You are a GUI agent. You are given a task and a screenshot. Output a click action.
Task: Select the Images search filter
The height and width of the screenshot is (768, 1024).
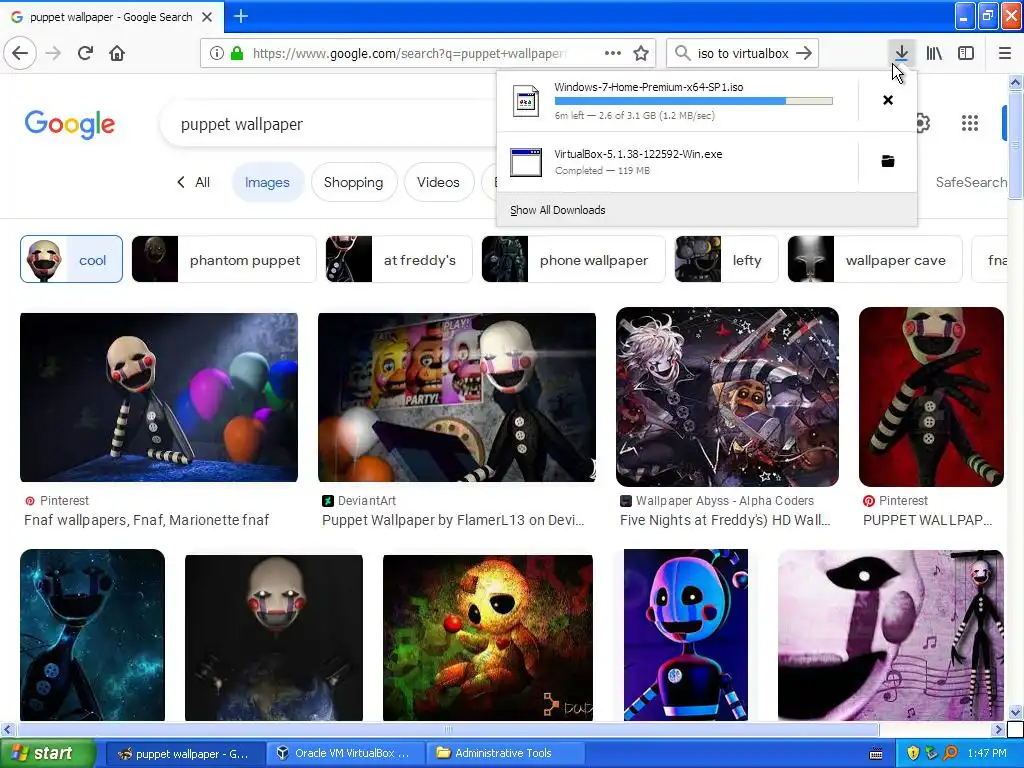pos(267,182)
